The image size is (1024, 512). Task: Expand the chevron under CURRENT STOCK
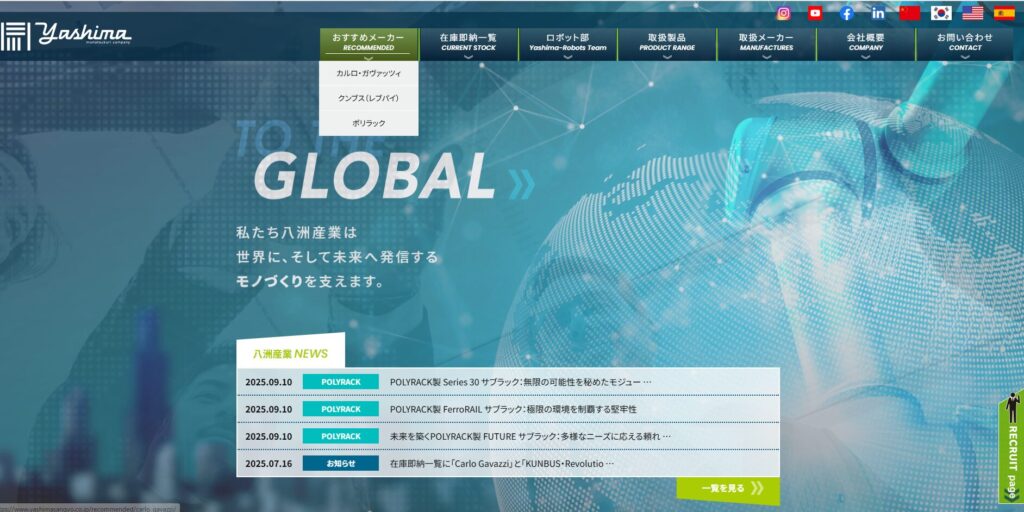pyautogui.click(x=468, y=57)
